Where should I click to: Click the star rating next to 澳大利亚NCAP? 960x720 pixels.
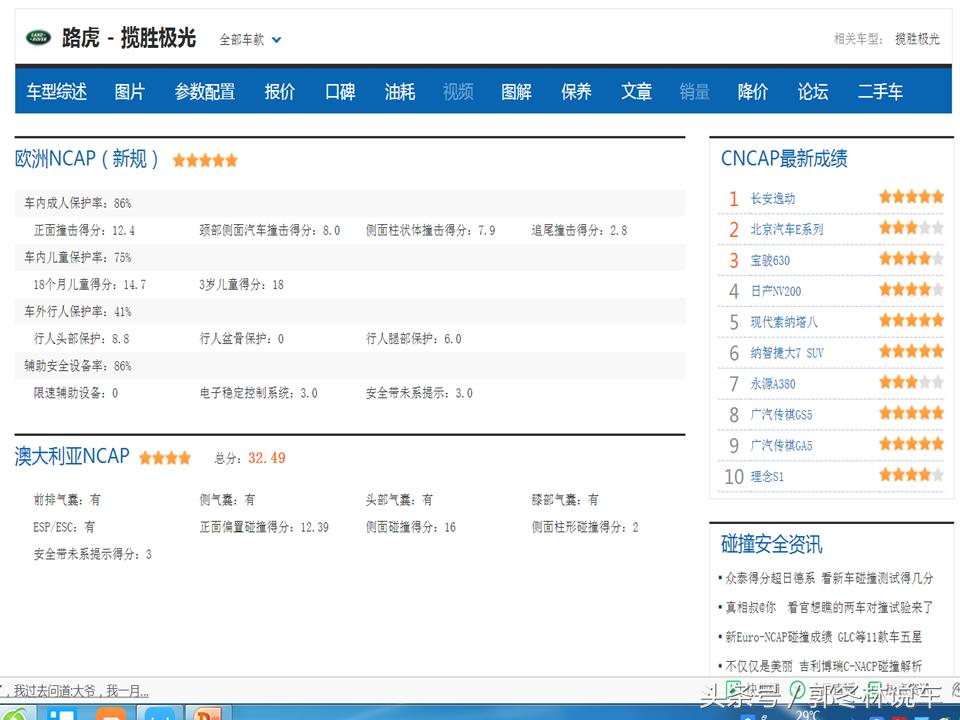point(164,457)
